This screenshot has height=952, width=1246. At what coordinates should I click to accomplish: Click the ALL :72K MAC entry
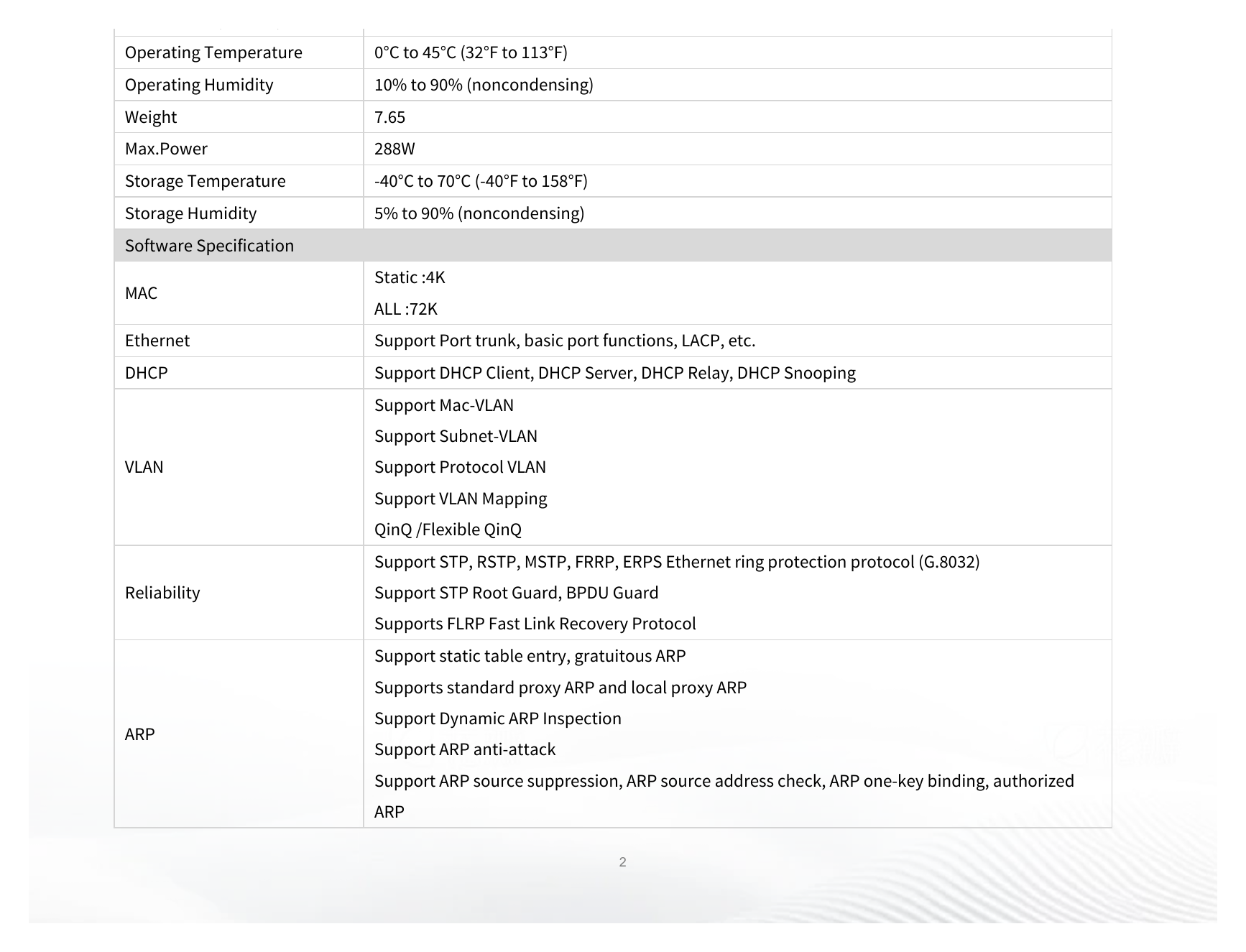point(405,309)
